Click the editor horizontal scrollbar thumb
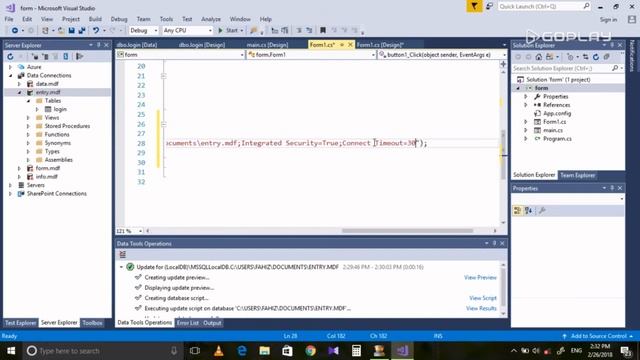The width and height of the screenshot is (640, 360). pyautogui.click(x=407, y=231)
